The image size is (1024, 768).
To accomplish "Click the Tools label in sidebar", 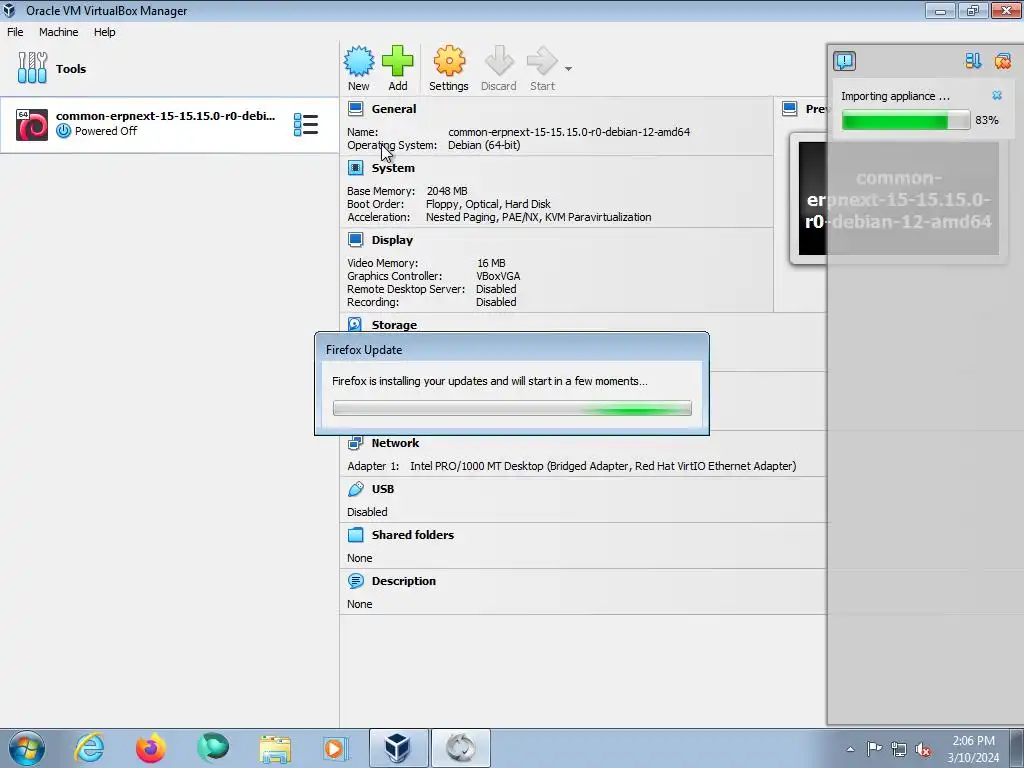I will [x=71, y=69].
